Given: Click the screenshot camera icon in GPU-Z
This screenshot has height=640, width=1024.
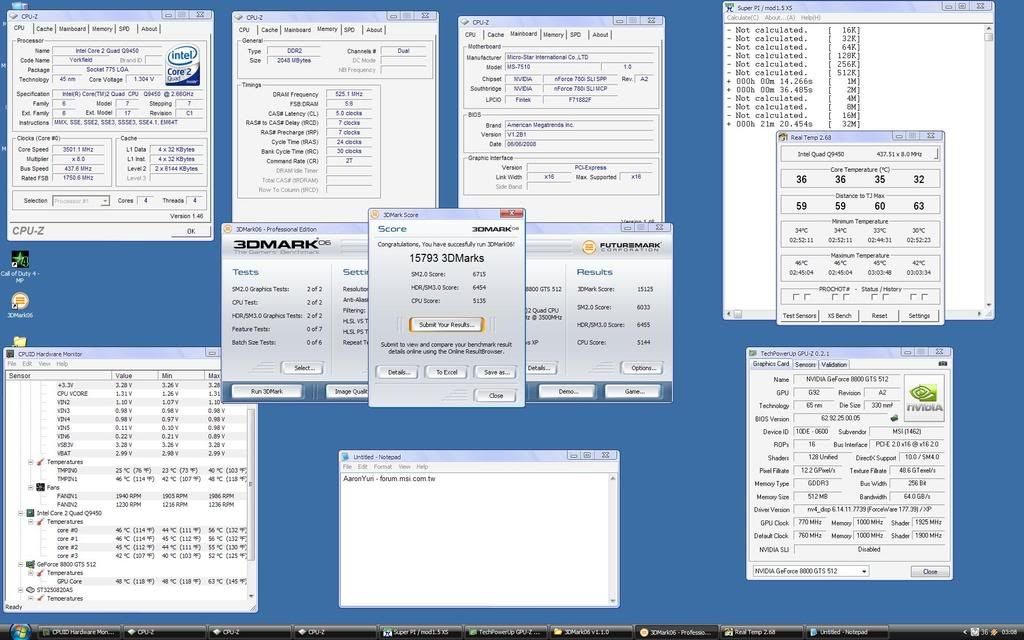Looking at the screenshot, I should coord(942,364).
